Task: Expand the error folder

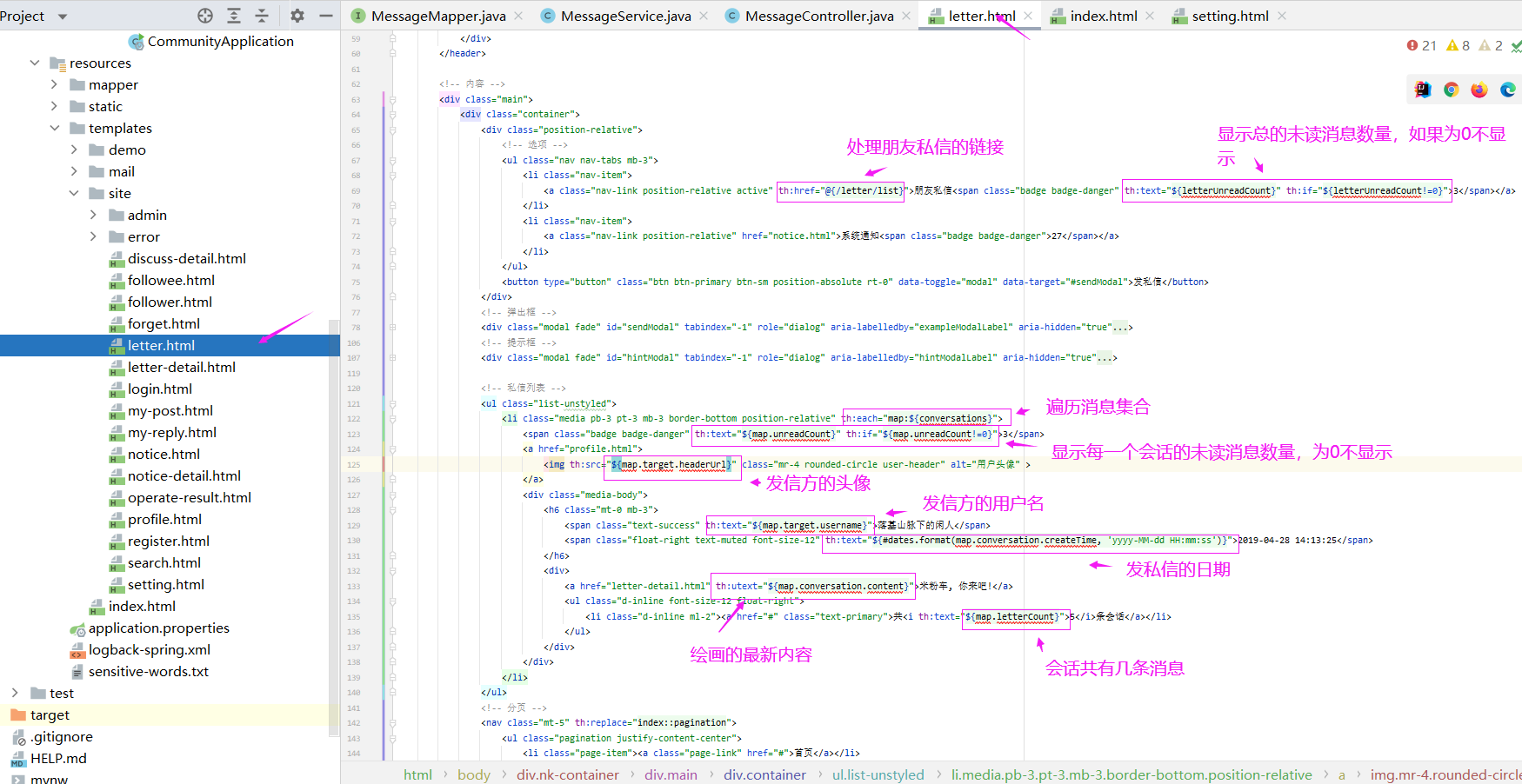Action: point(93,236)
